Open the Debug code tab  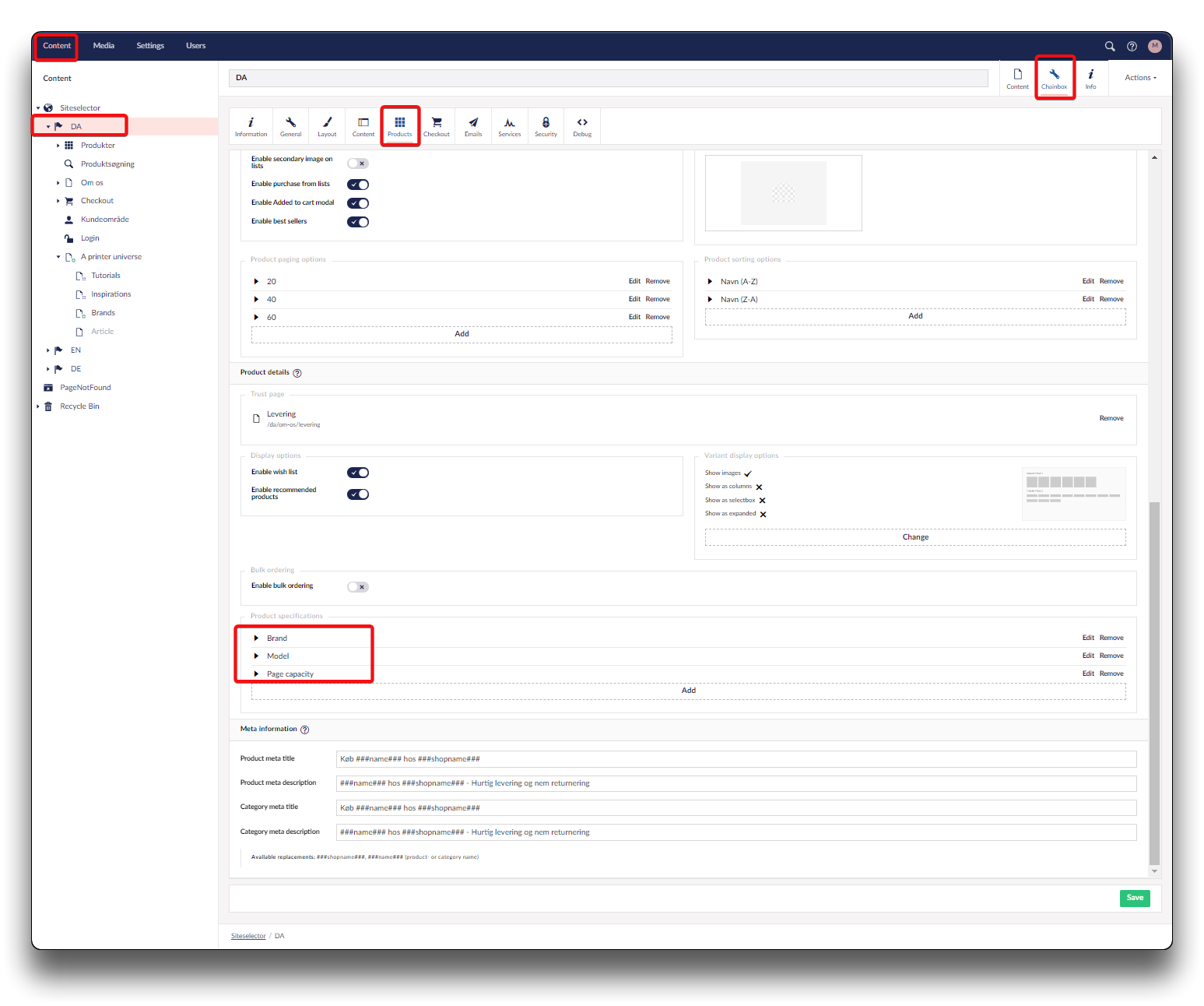pyautogui.click(x=582, y=126)
